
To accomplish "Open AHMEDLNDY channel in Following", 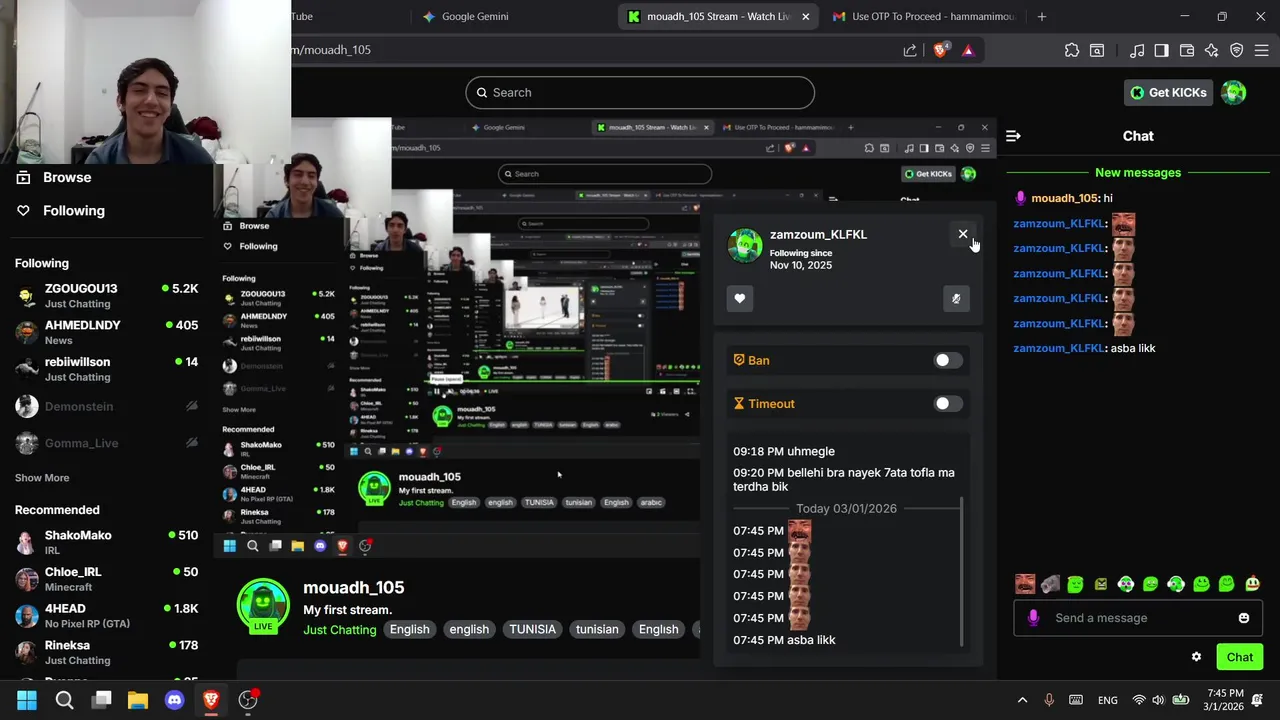I will [x=107, y=332].
